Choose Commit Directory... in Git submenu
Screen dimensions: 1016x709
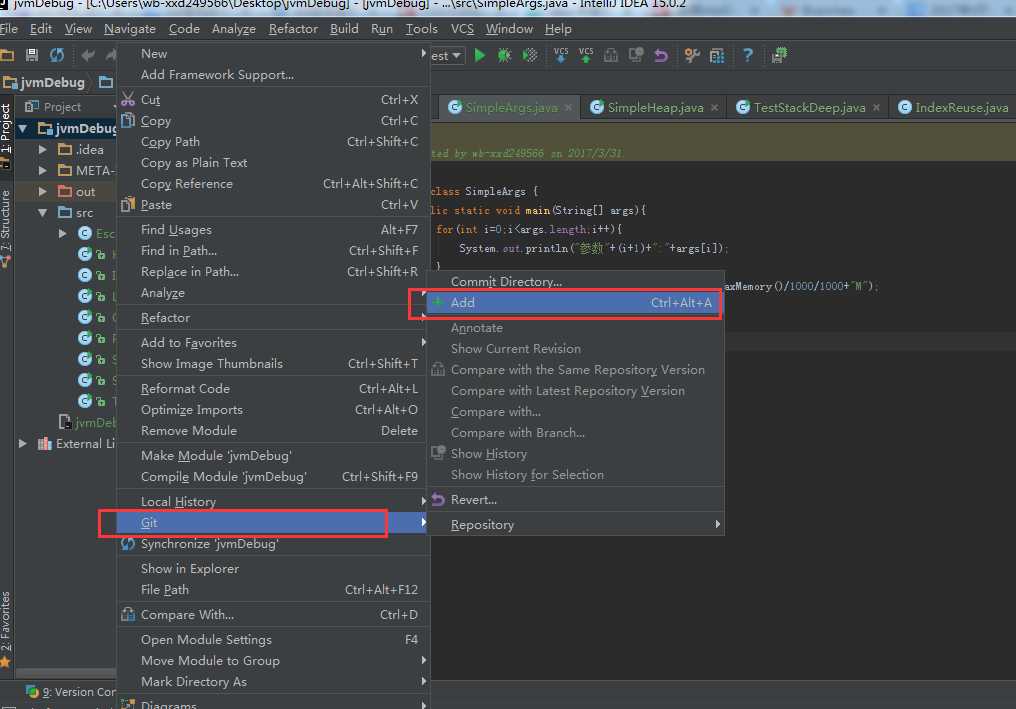point(575,281)
